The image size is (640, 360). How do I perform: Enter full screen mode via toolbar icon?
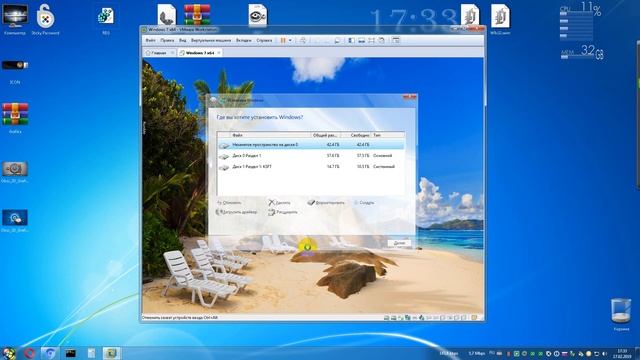pyautogui.click(x=371, y=40)
